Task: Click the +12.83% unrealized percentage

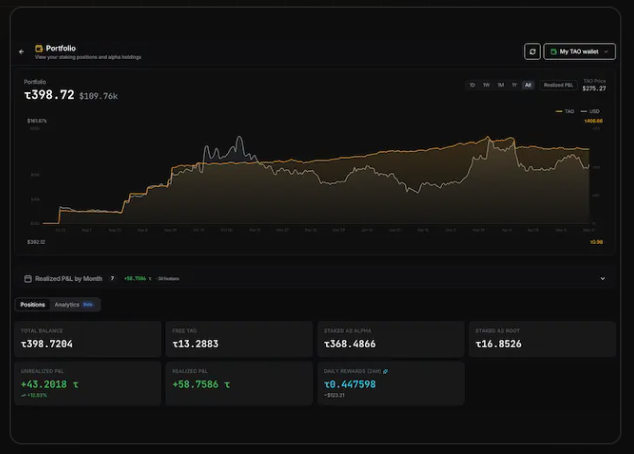Action: click(34, 395)
